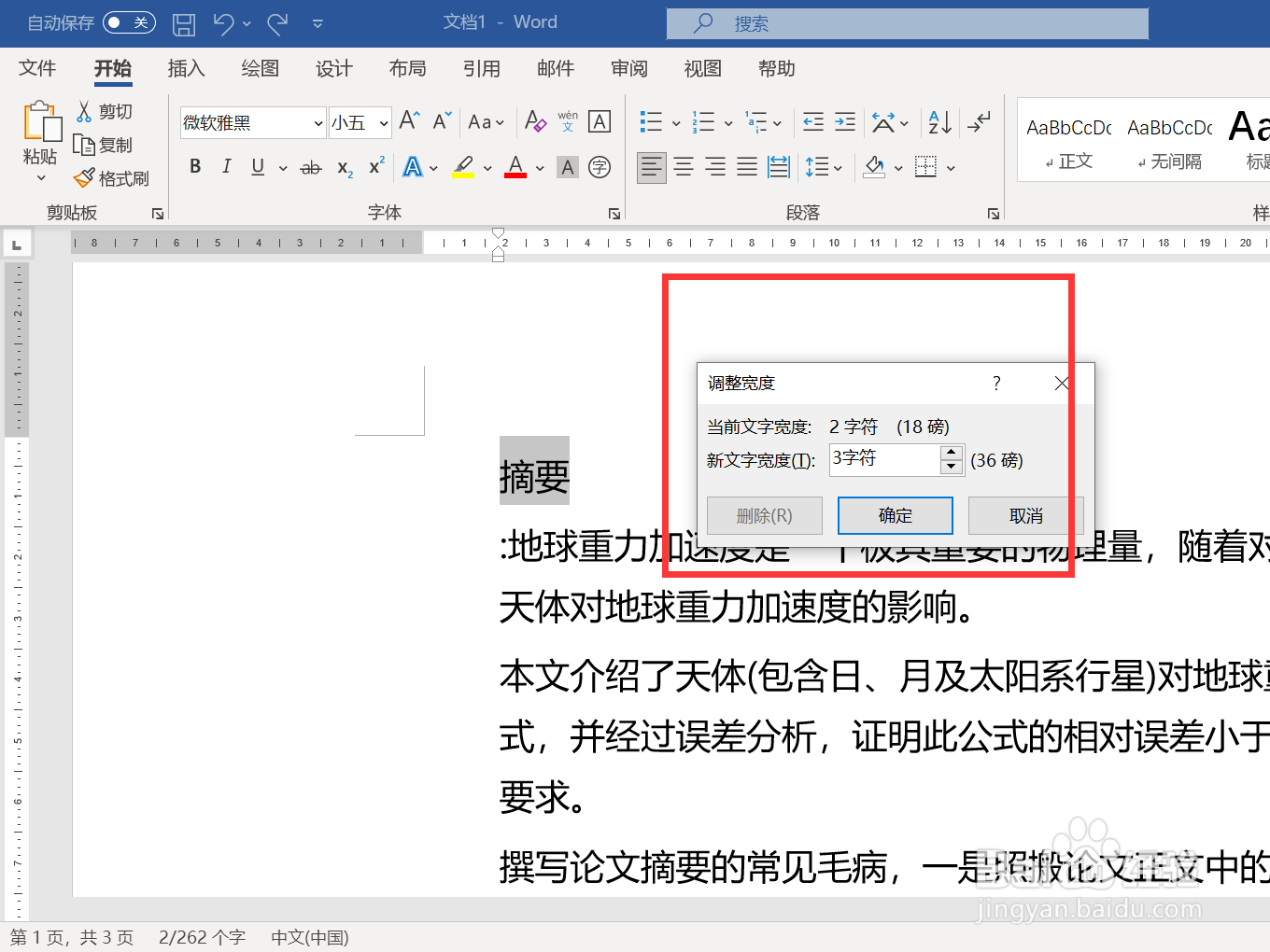Viewport: 1270px width, 952px height.
Task: Click the Sort (排序) icon
Action: [938, 122]
